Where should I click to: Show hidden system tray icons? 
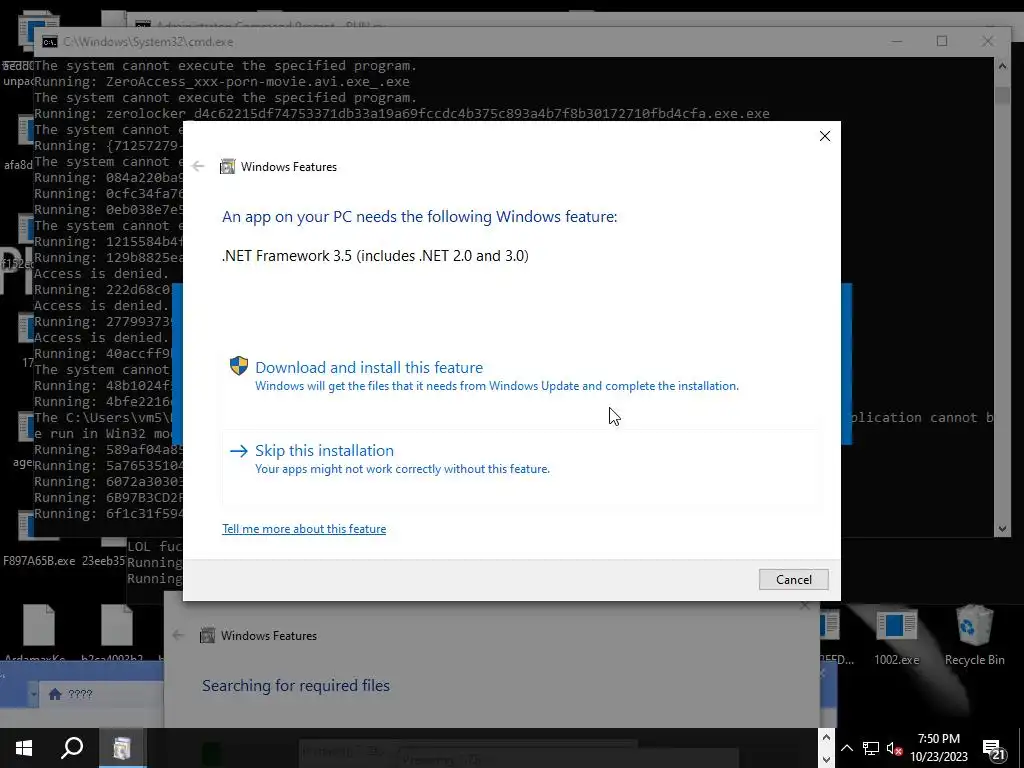847,748
